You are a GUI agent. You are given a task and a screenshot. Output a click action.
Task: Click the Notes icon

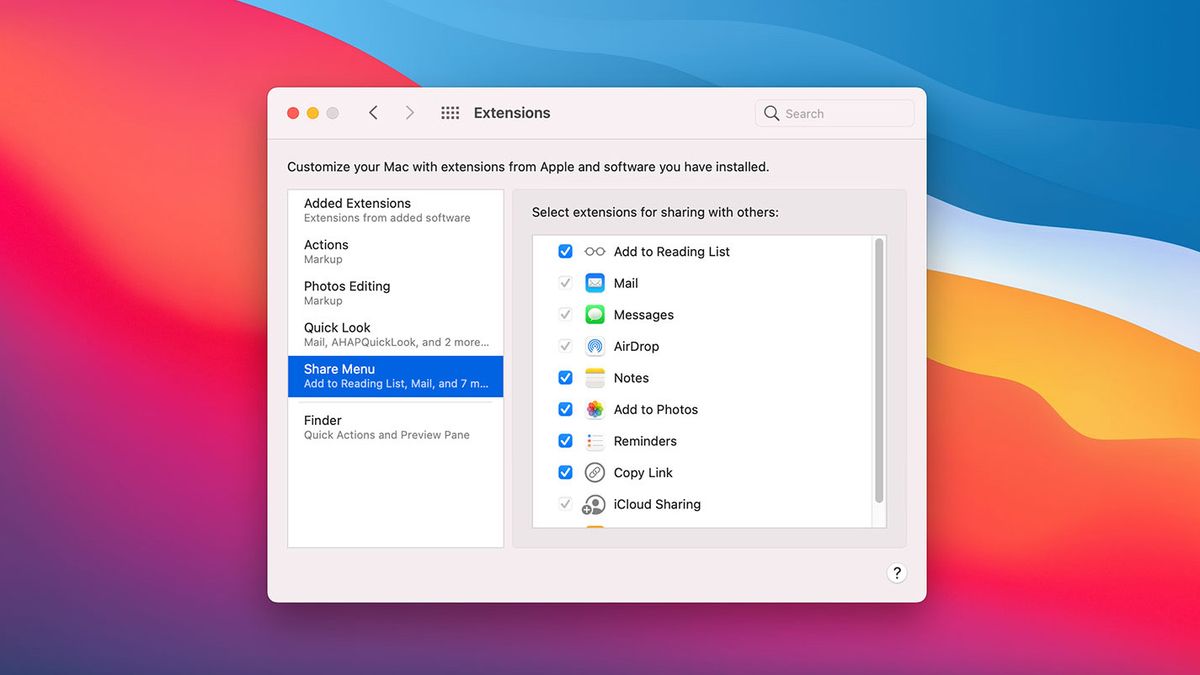tap(594, 378)
